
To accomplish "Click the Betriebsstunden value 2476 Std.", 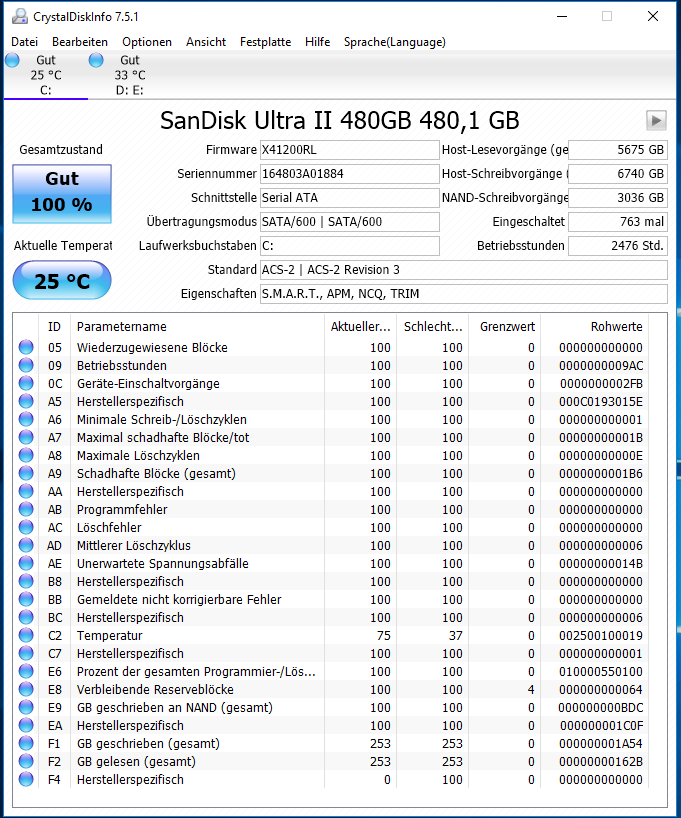I will pos(618,246).
